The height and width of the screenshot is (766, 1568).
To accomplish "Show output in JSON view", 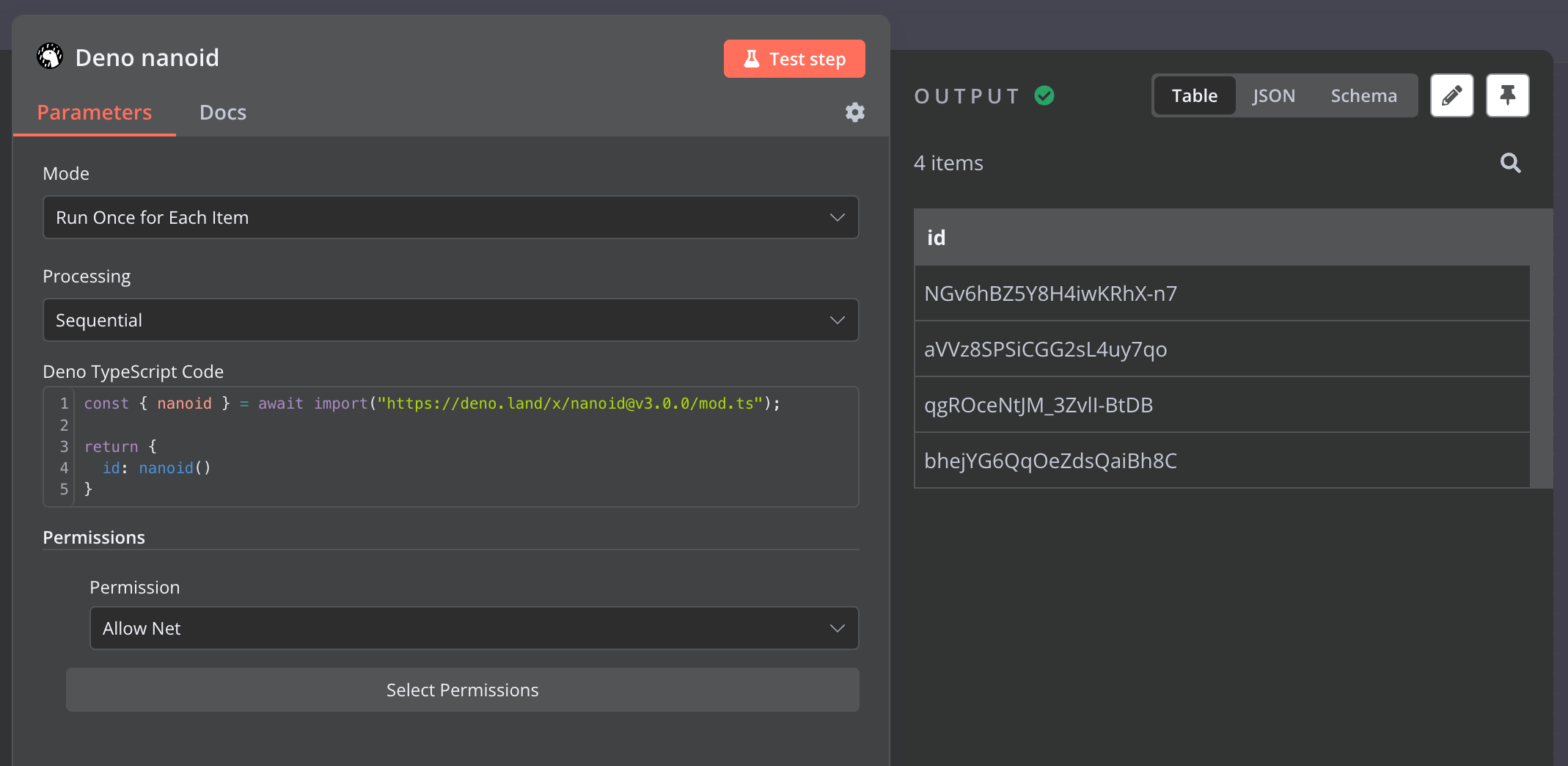I will (1274, 95).
